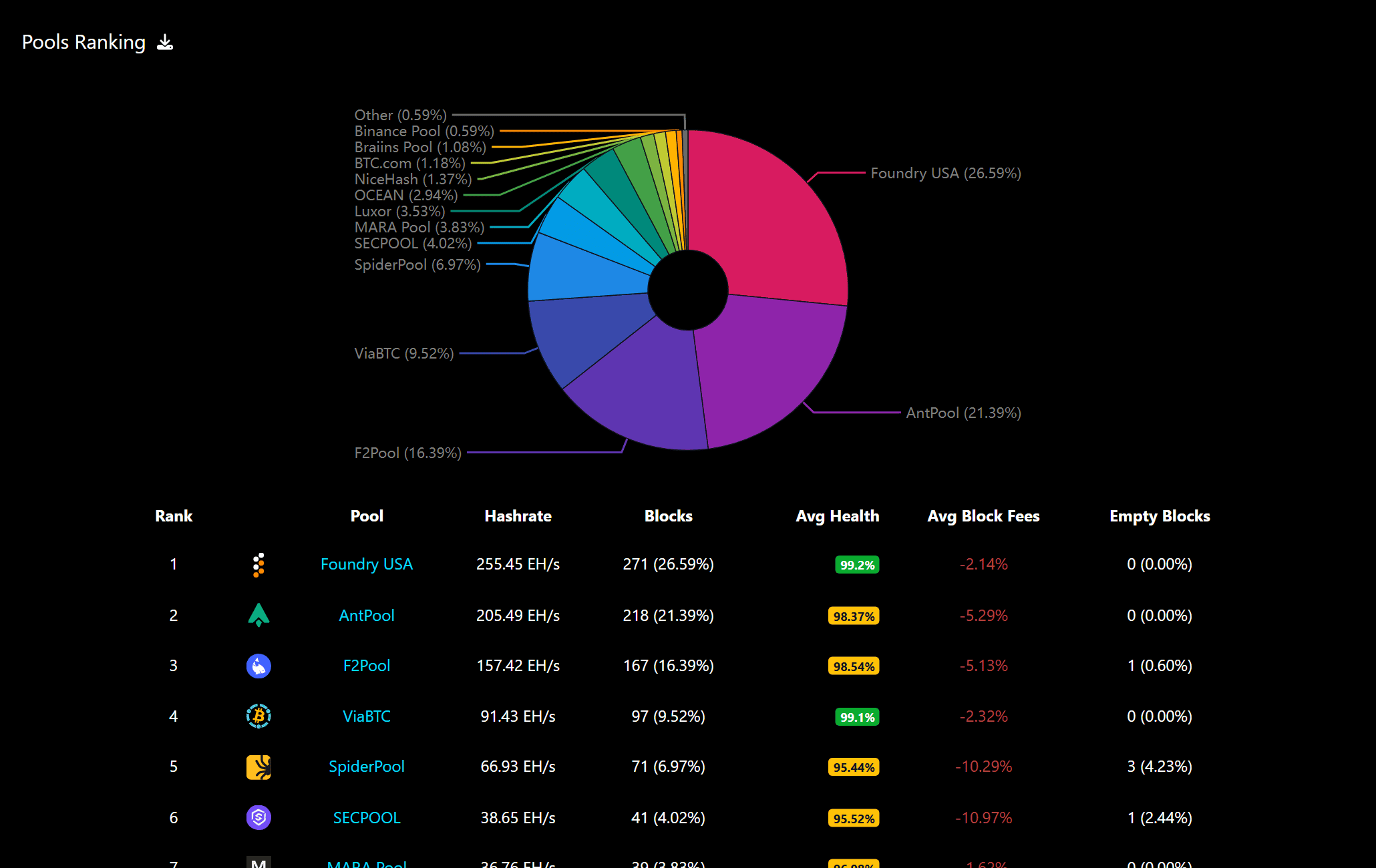
Task: Click the BTC.com (1.18%) chart label
Action: point(409,164)
